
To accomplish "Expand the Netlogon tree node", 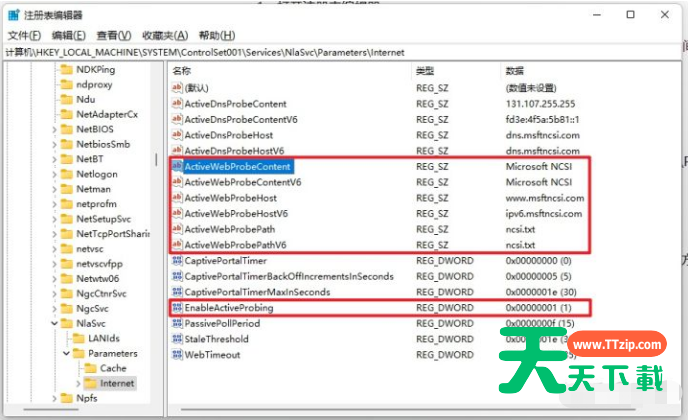I will coord(55,175).
